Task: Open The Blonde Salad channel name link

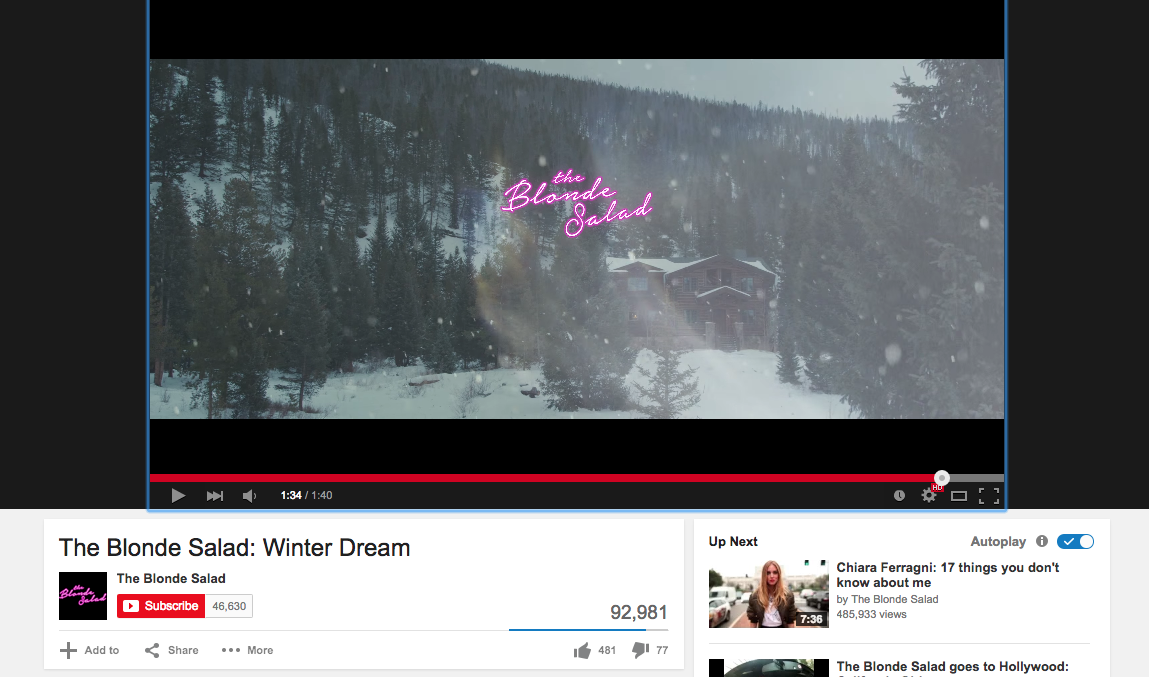Action: click(x=171, y=578)
